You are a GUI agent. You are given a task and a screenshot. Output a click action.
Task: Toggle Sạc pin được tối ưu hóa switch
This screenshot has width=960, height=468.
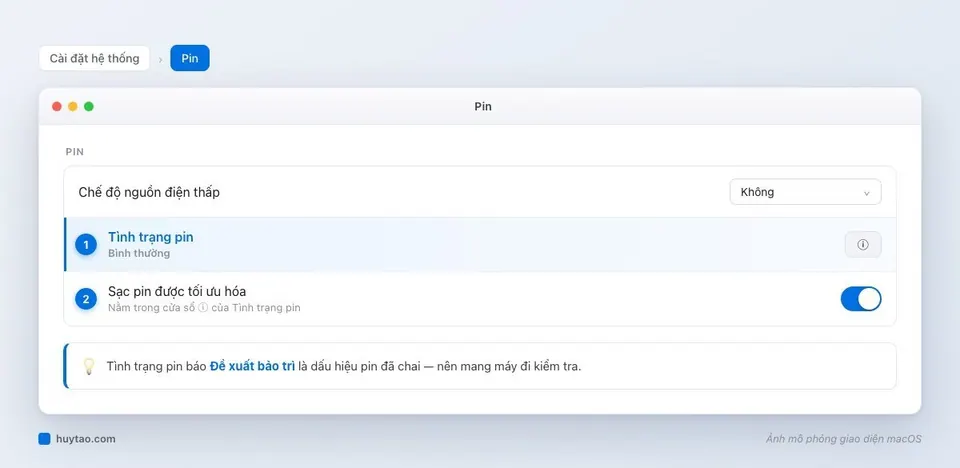tap(861, 299)
